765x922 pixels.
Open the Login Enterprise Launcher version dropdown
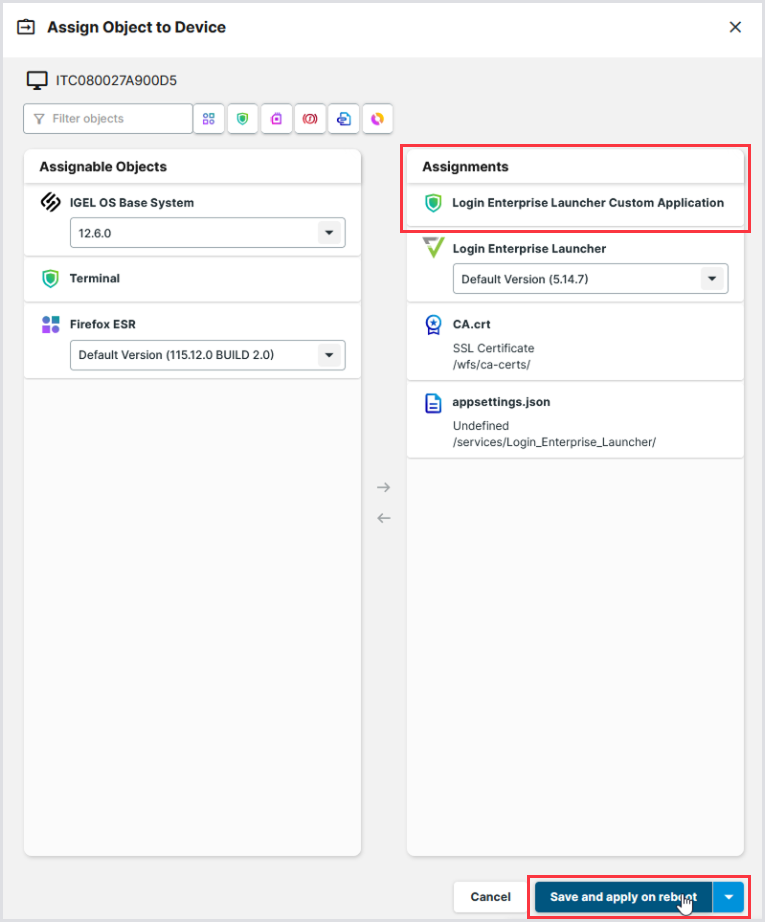point(711,279)
